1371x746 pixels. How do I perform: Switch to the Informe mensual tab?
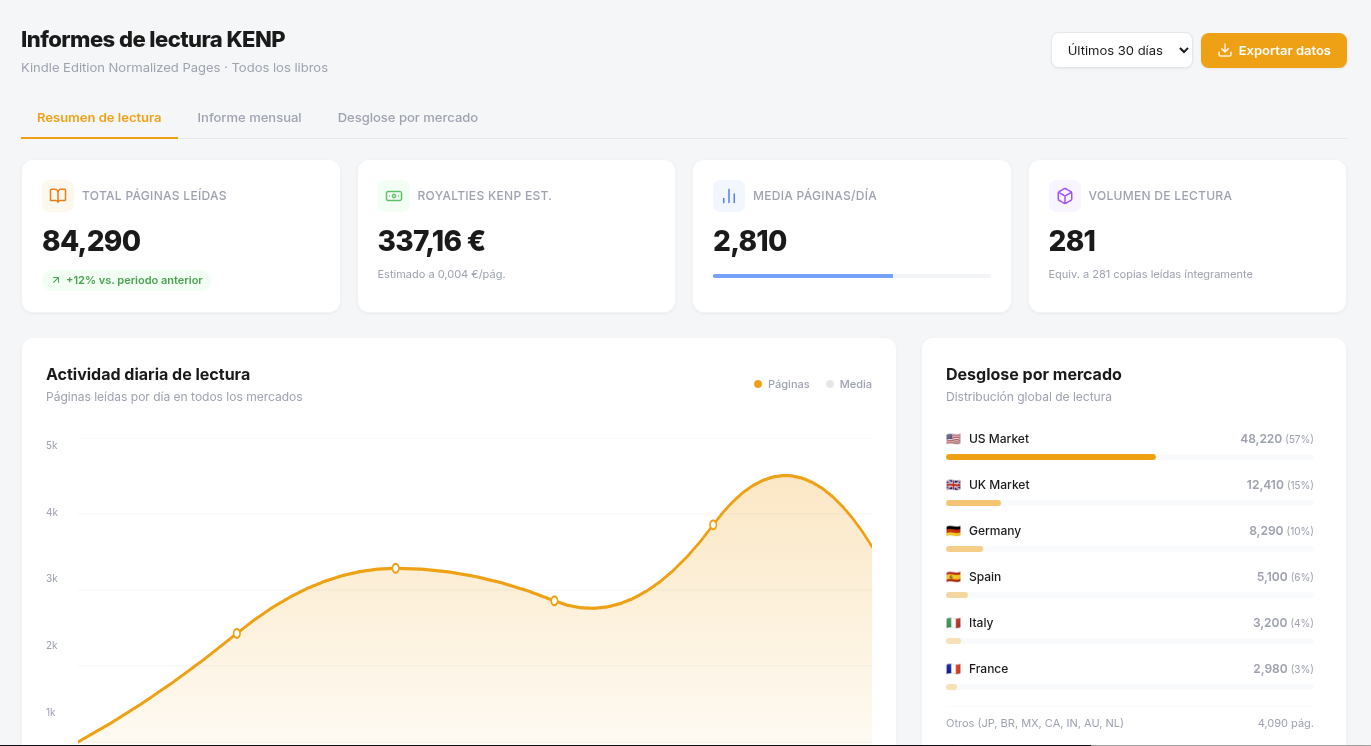pyautogui.click(x=249, y=118)
